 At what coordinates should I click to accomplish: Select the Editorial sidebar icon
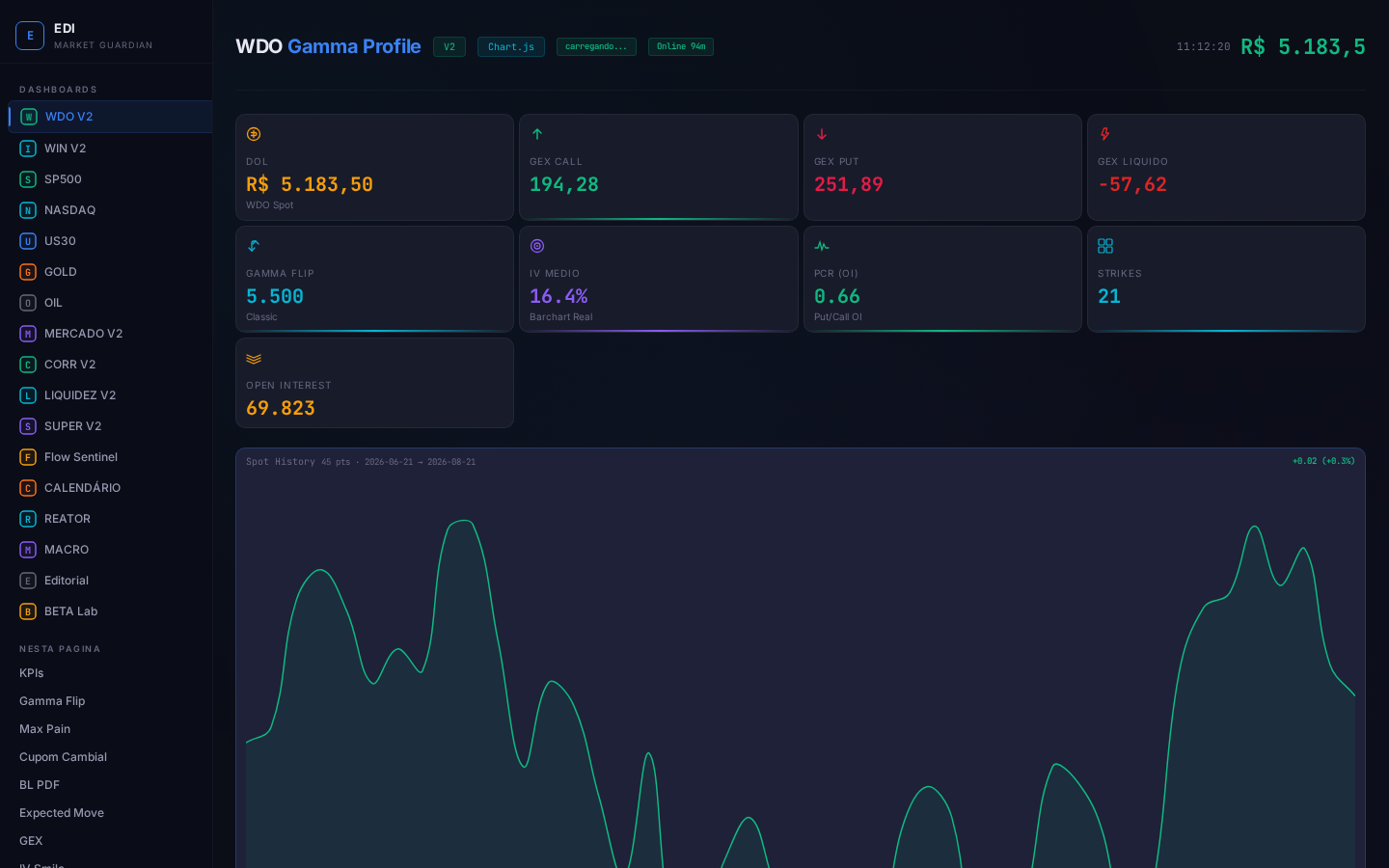(28, 581)
